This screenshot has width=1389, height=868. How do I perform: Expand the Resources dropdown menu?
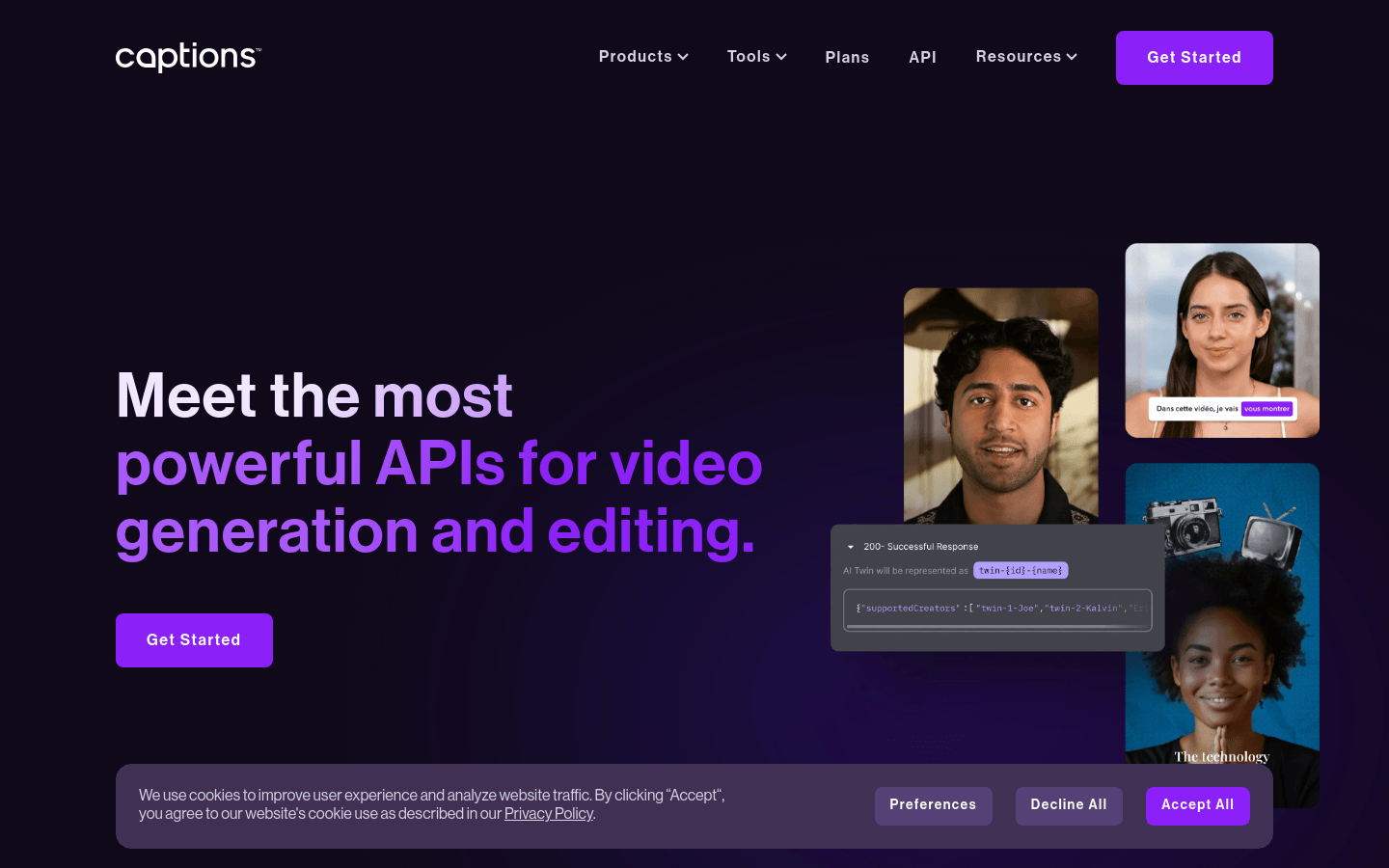1026,57
